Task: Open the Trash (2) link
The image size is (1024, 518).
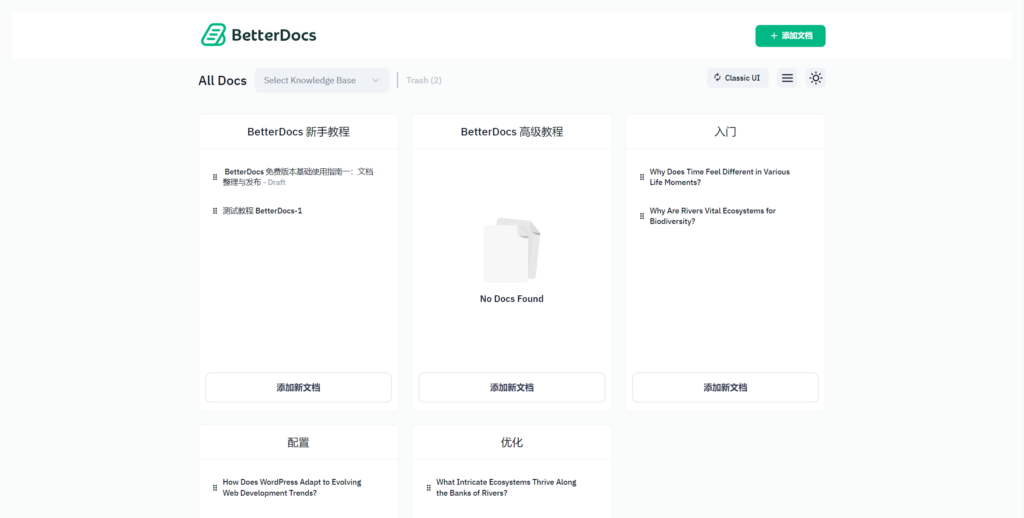Action: (x=424, y=80)
